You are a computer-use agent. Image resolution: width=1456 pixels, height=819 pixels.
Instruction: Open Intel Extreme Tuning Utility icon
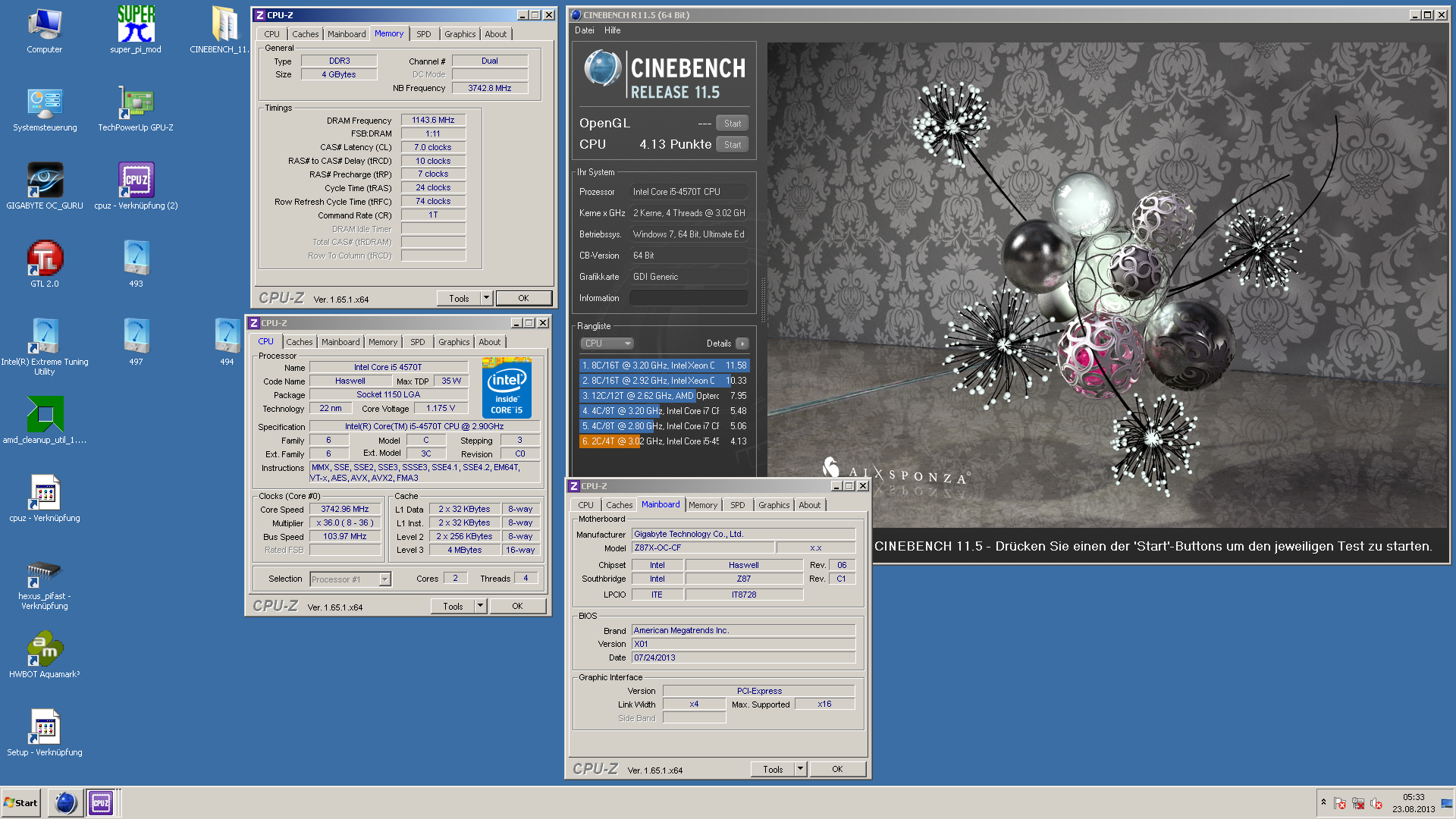(x=45, y=347)
